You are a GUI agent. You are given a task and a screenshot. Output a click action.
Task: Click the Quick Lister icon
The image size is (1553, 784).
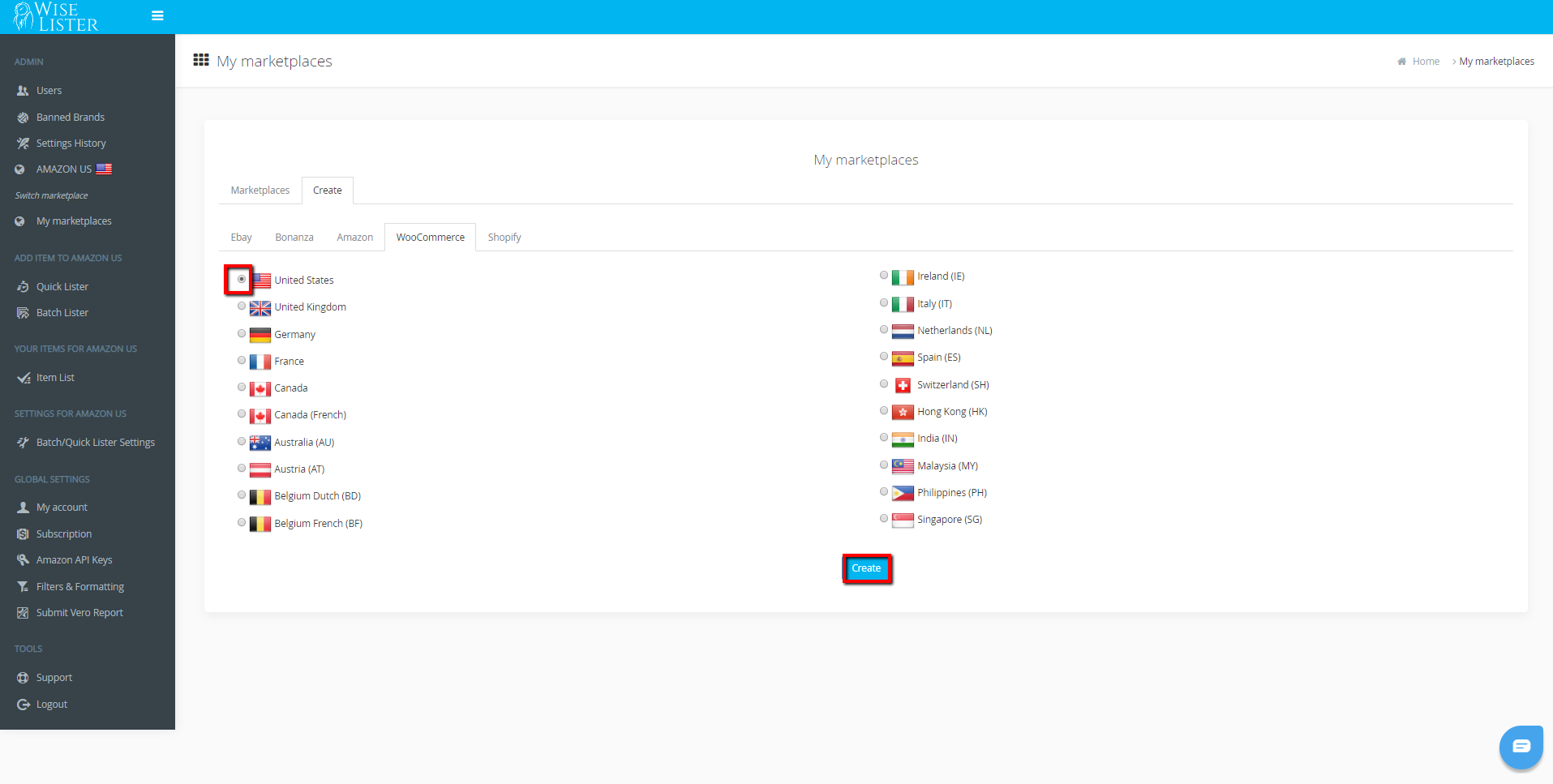pos(23,287)
